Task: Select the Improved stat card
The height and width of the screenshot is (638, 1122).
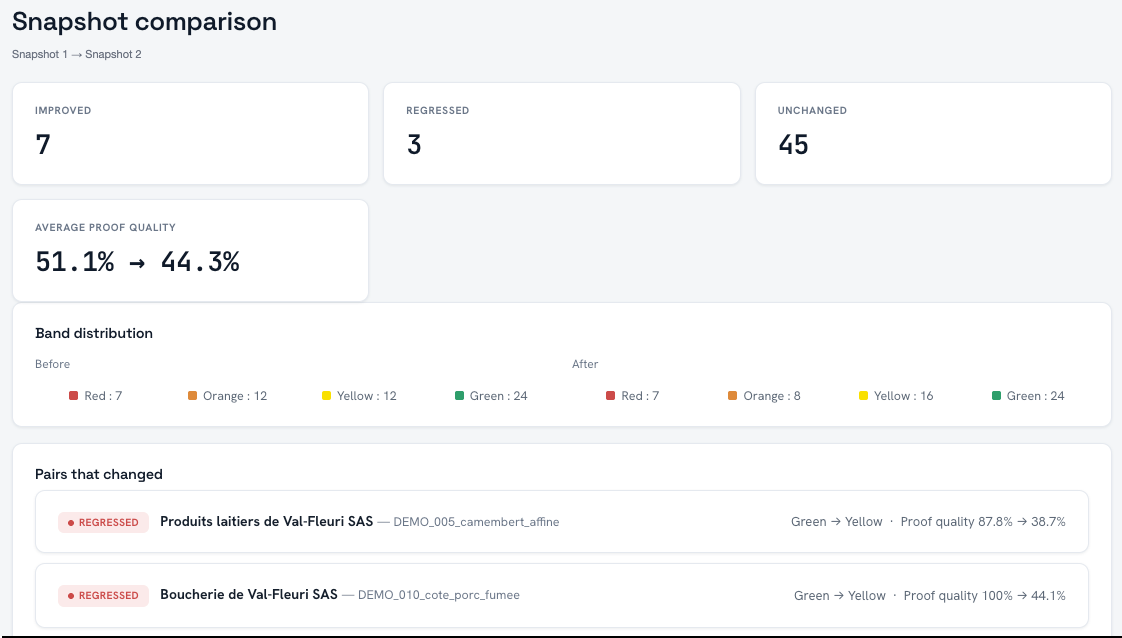Action: (x=190, y=134)
